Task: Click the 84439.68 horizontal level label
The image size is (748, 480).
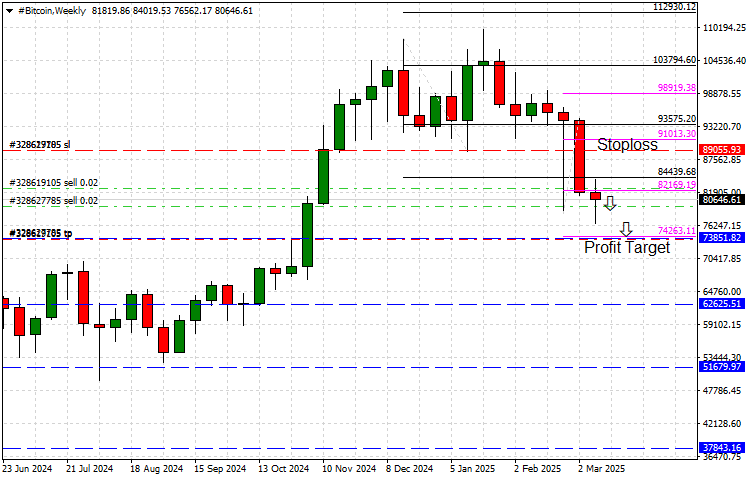Action: pyautogui.click(x=676, y=172)
